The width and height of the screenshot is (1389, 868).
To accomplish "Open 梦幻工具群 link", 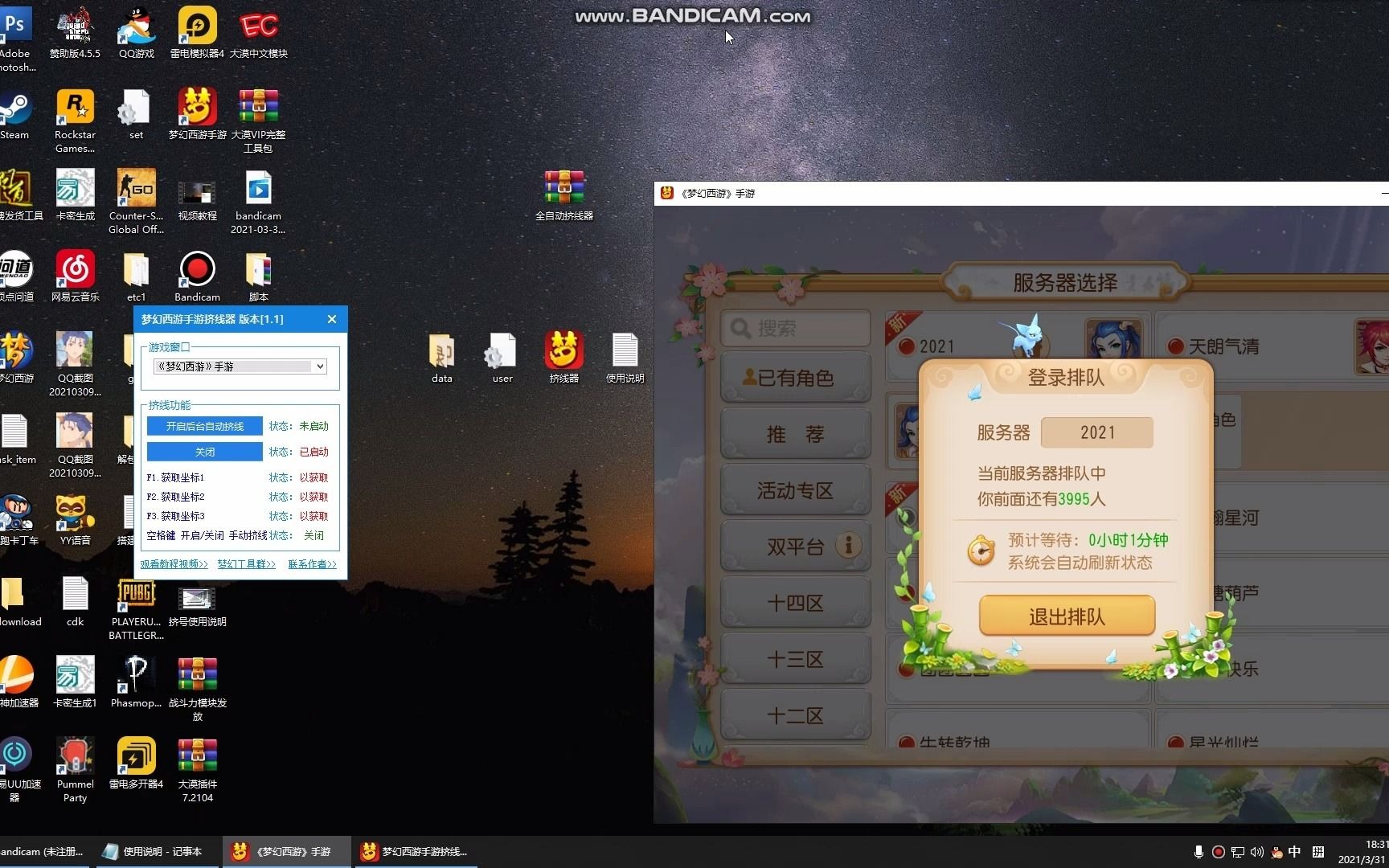I will coord(246,564).
